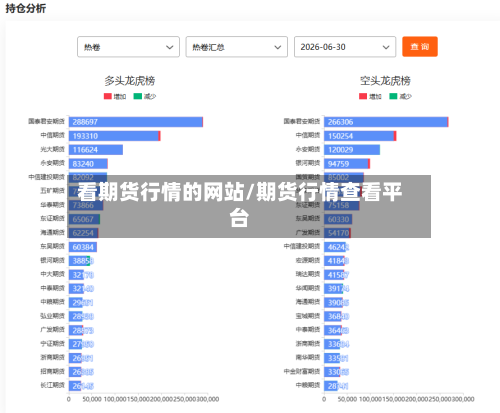500x413 pixels.
Task: Click the 持仓分析 heading
Action: (x=26, y=8)
